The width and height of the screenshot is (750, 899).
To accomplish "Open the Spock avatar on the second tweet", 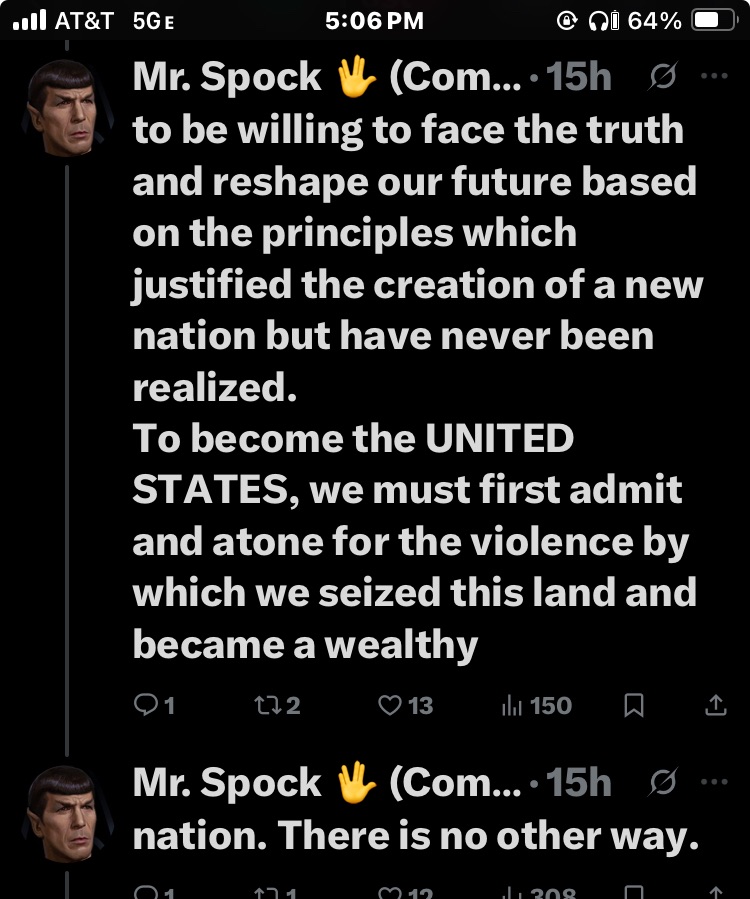I will pyautogui.click(x=63, y=813).
